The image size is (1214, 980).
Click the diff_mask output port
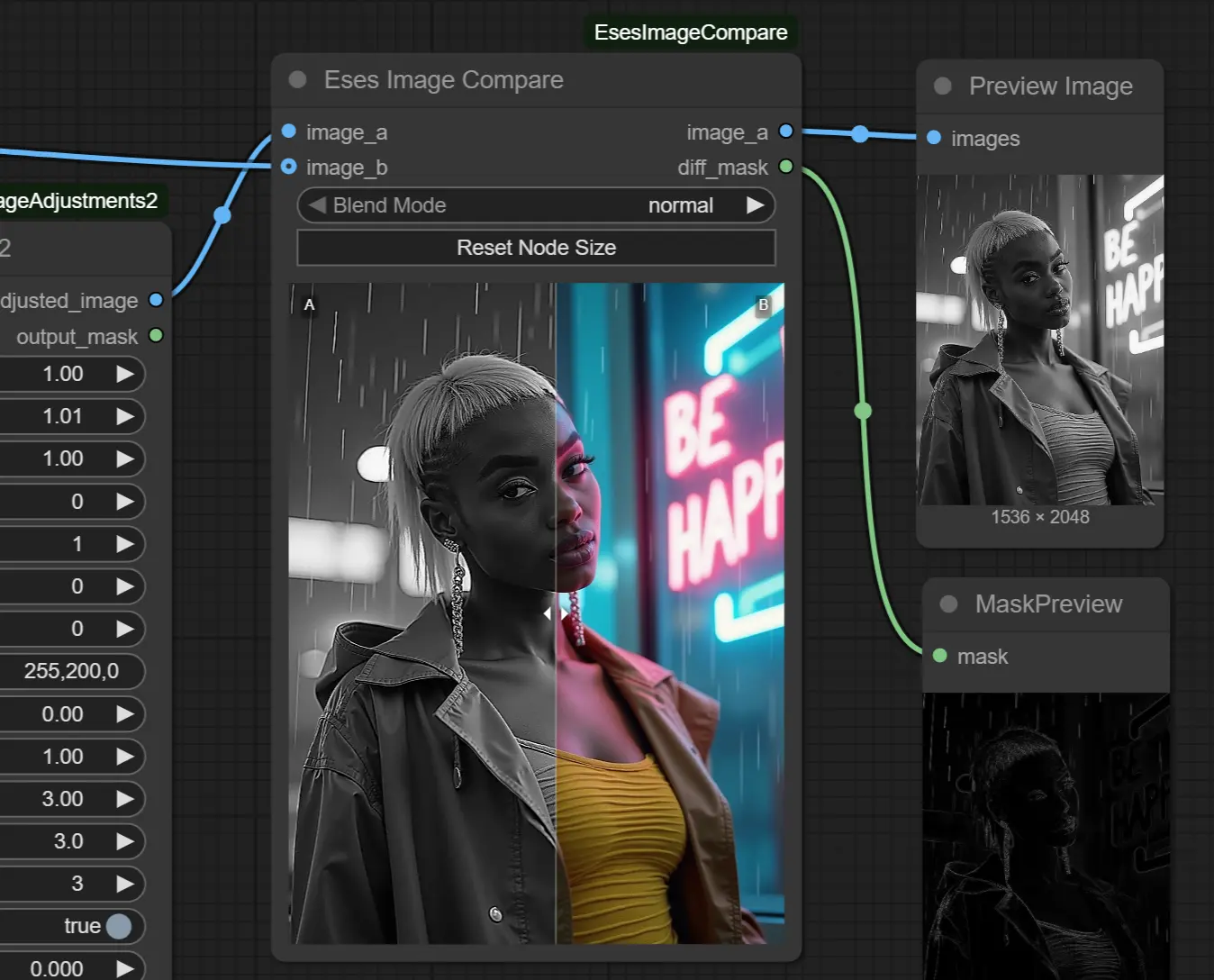[785, 167]
